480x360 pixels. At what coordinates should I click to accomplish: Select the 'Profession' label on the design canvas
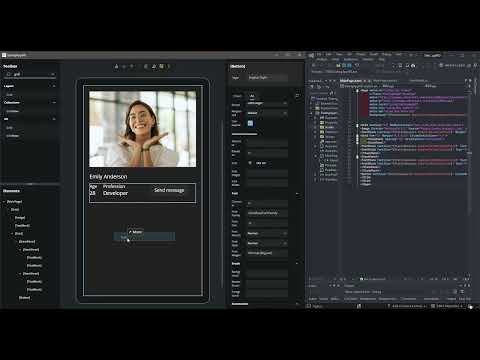click(x=114, y=186)
